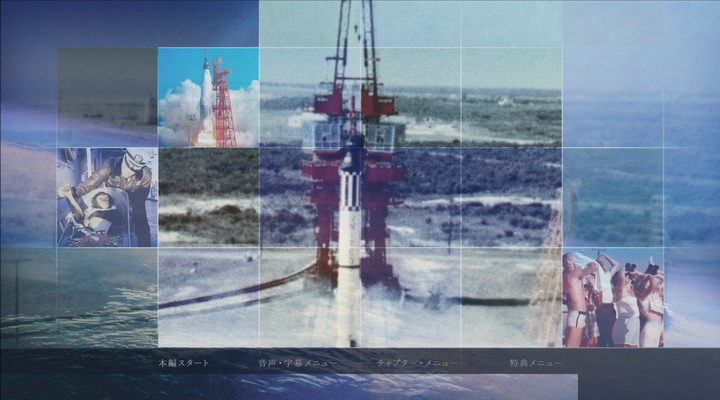Click the rocket liftoff thumbnail with smoke cloud

208,97
